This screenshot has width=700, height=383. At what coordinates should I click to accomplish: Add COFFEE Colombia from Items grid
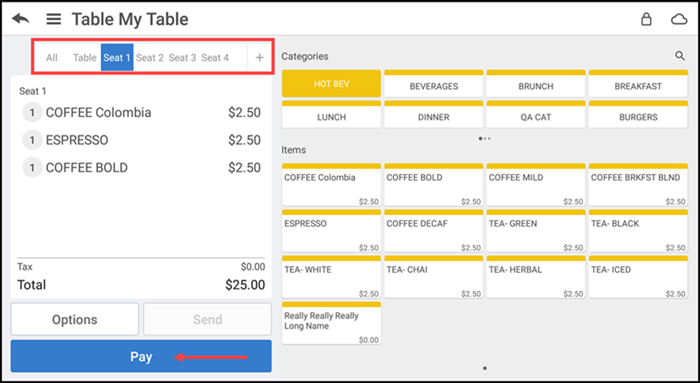pos(331,185)
